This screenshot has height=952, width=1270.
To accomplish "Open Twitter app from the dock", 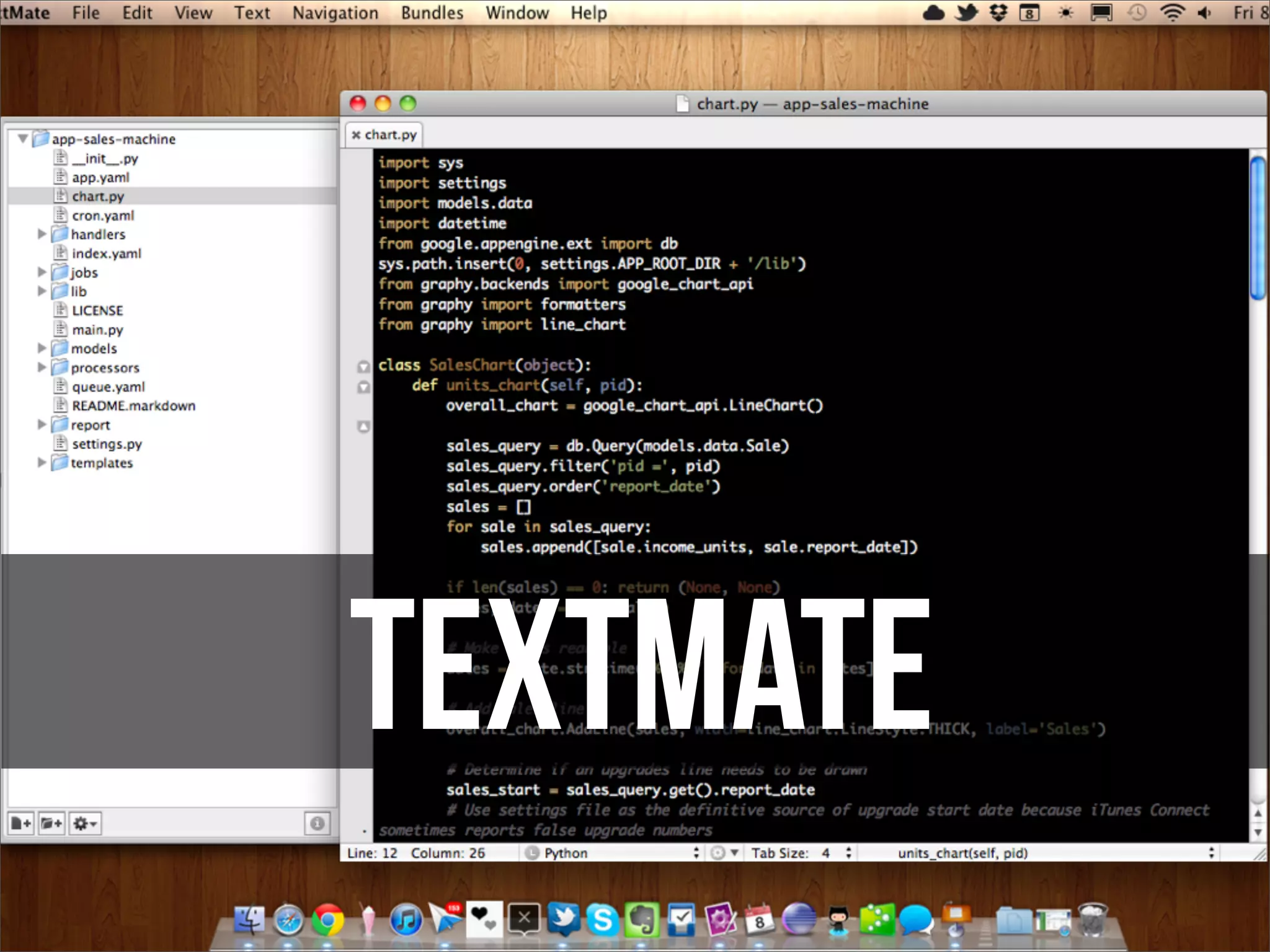I will tap(564, 919).
